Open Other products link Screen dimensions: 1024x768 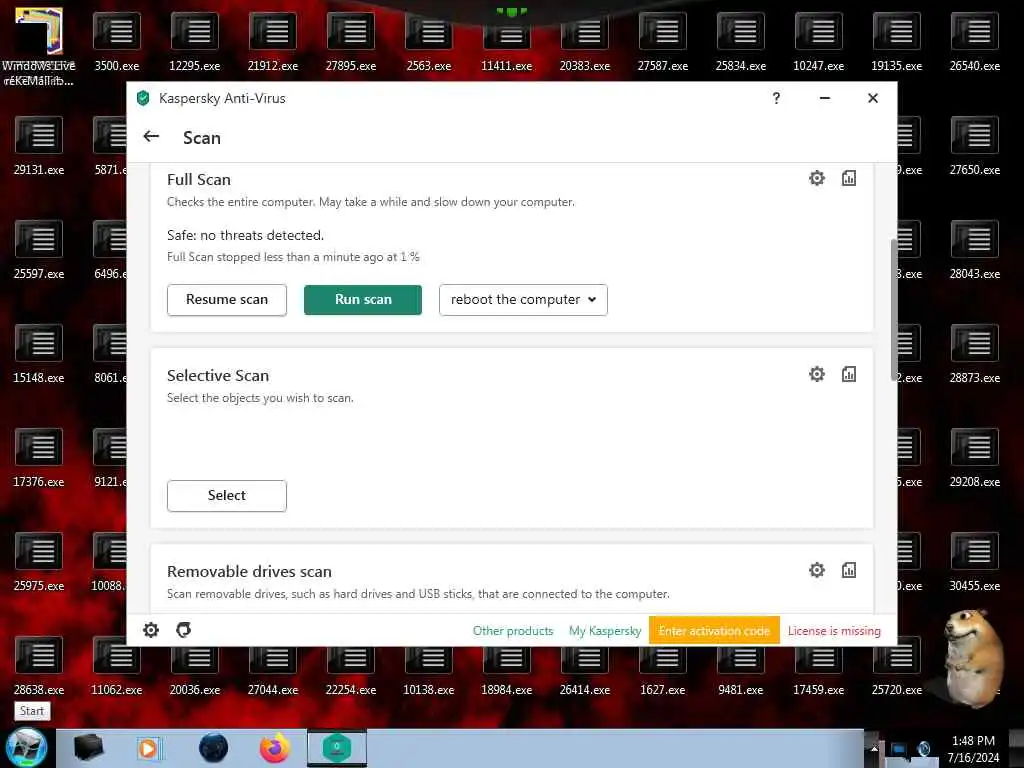pos(513,631)
